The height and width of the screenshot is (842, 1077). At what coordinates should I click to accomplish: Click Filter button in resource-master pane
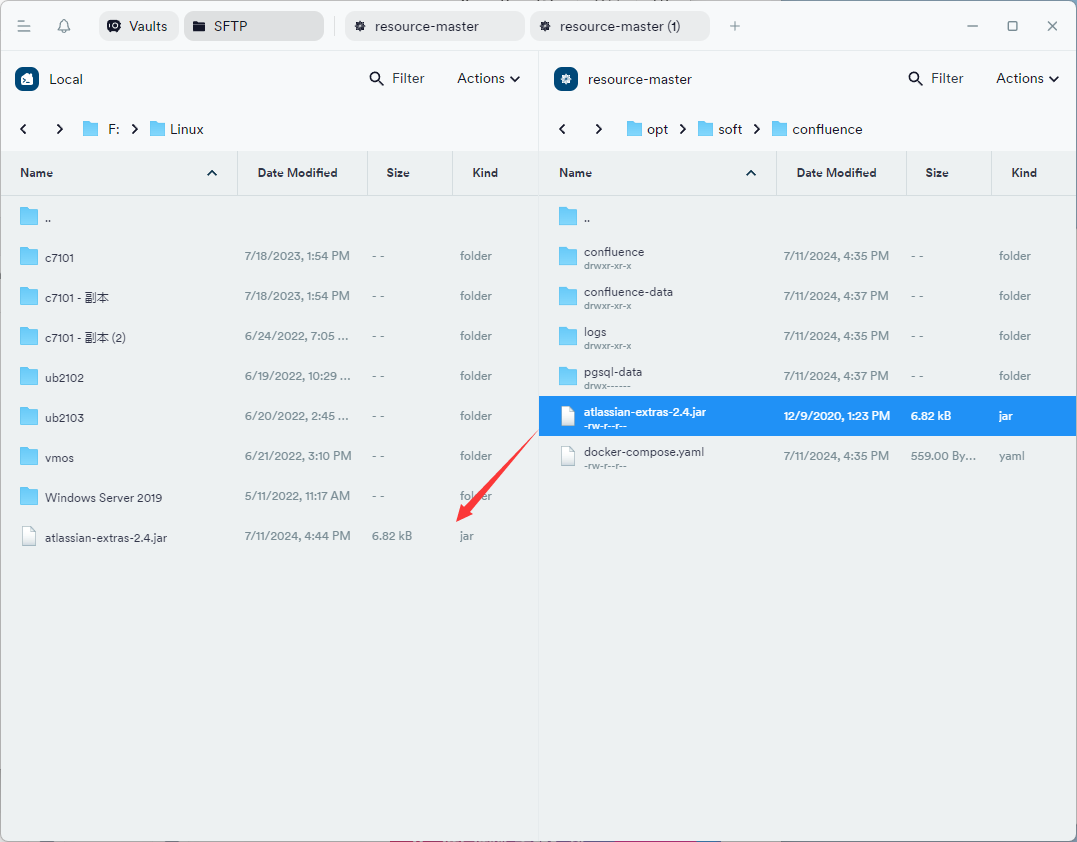click(x=936, y=78)
